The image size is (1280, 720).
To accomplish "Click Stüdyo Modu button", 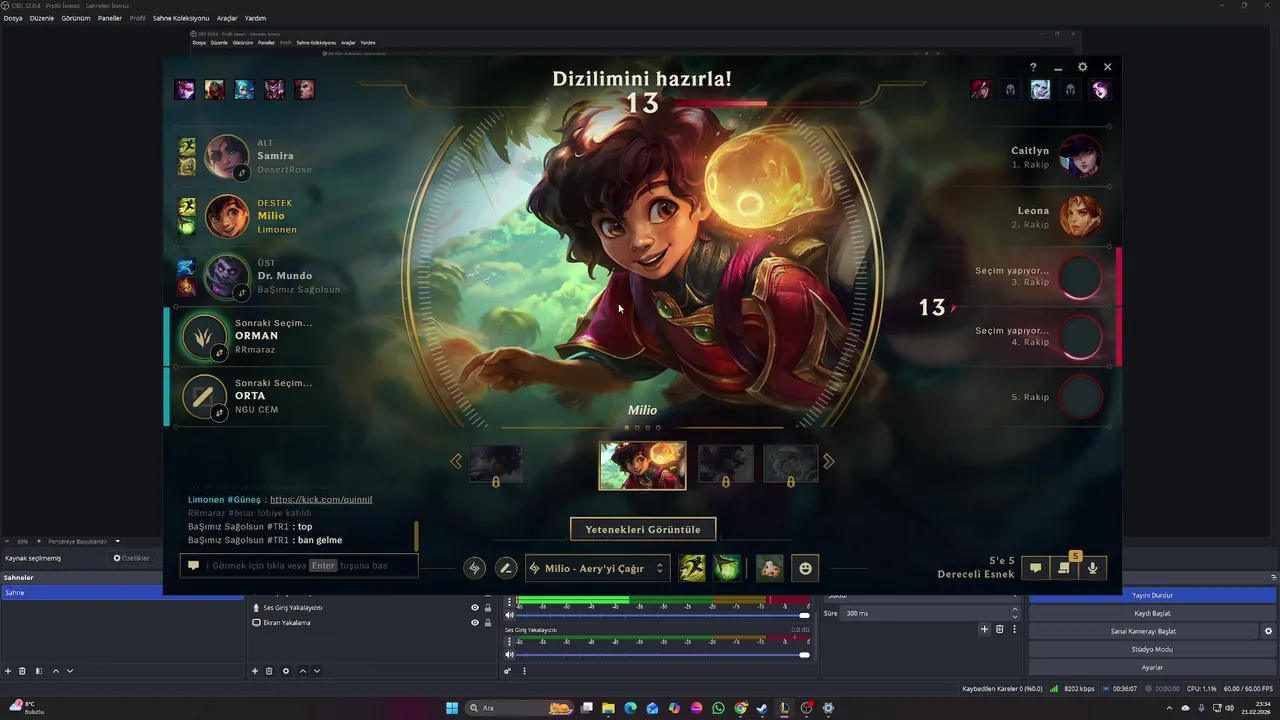I will click(x=1152, y=649).
